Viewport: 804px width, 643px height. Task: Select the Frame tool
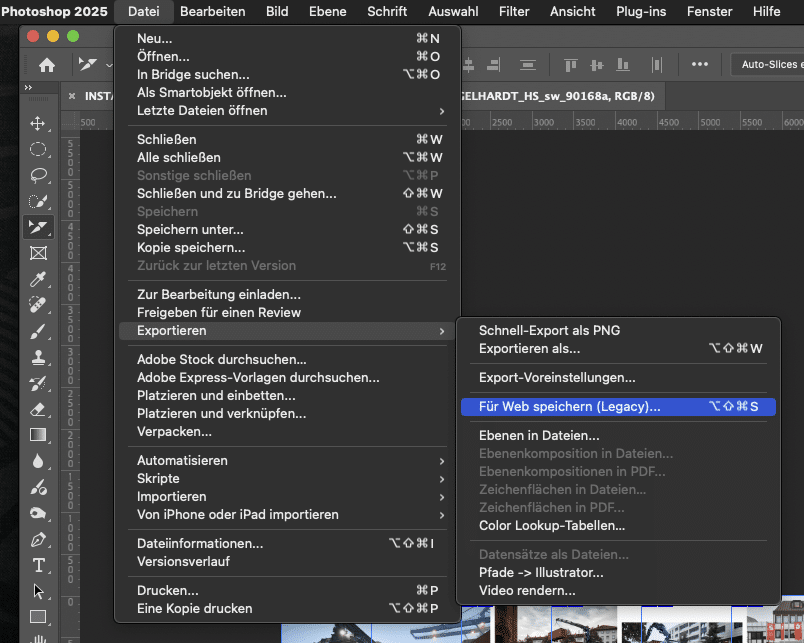(x=38, y=253)
